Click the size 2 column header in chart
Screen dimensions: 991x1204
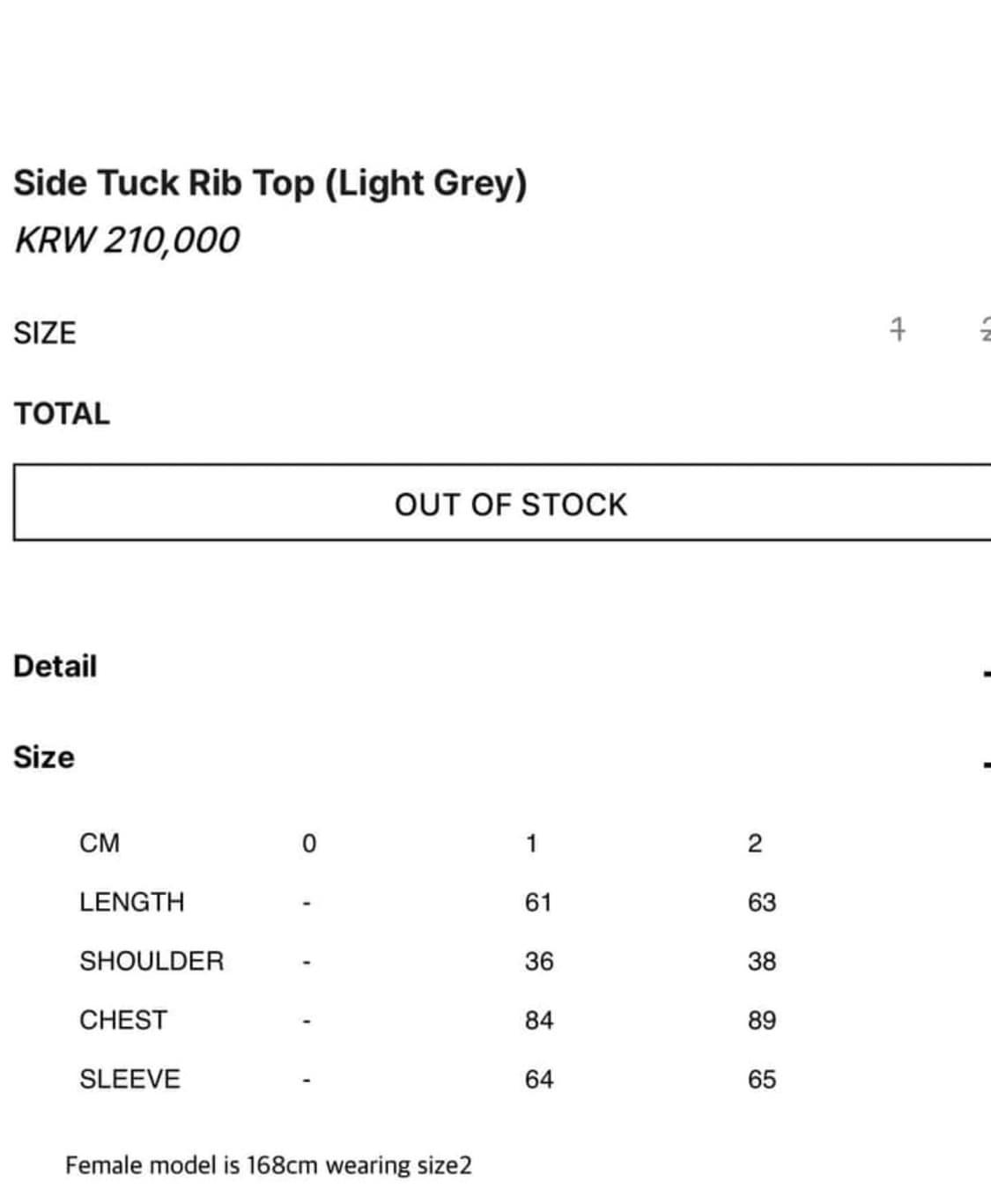point(755,843)
